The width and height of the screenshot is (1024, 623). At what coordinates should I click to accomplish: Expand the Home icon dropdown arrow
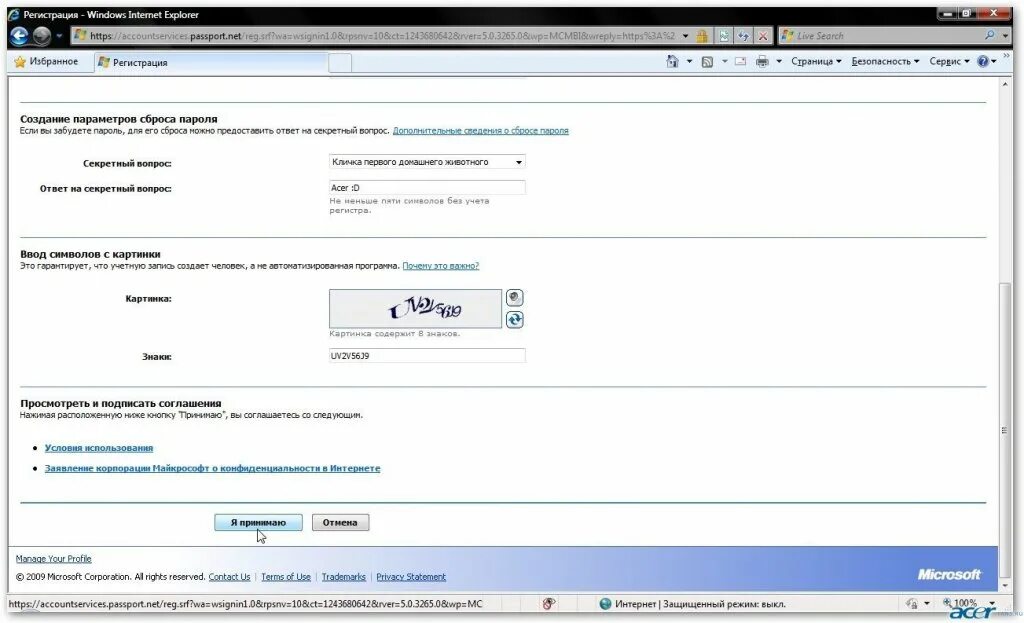coord(689,61)
